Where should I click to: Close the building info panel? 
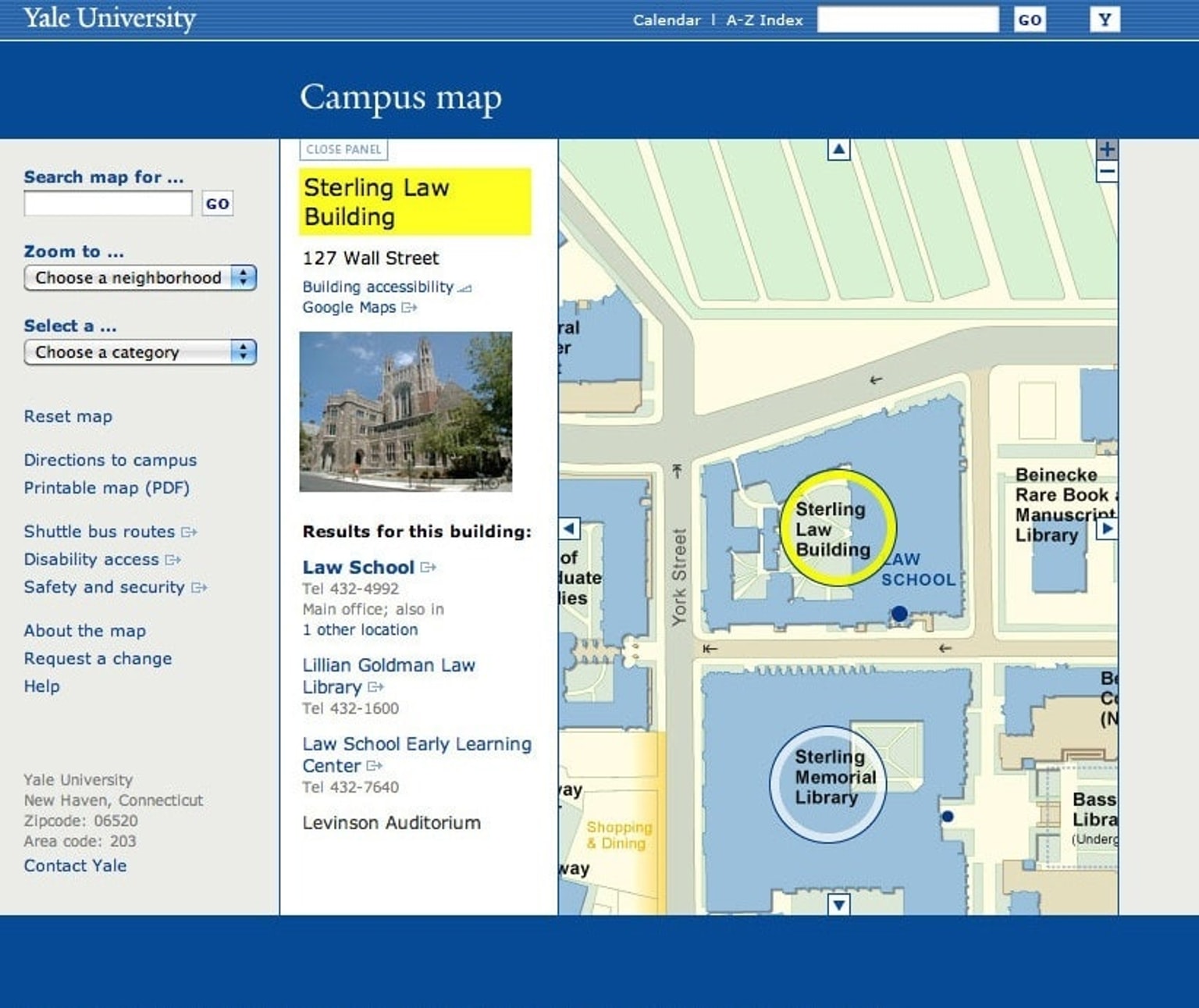343,149
